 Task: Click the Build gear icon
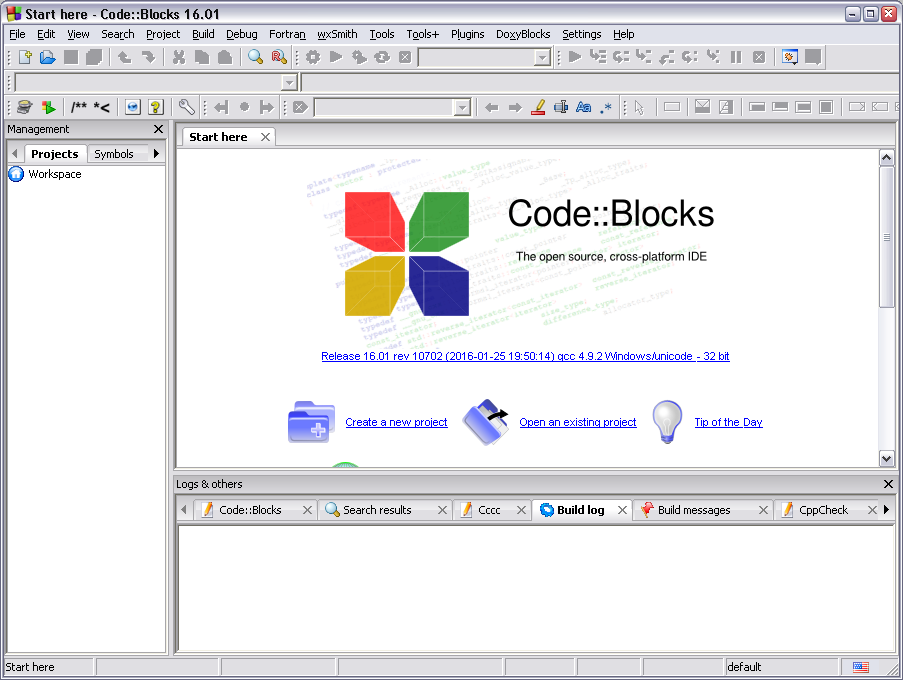point(313,57)
